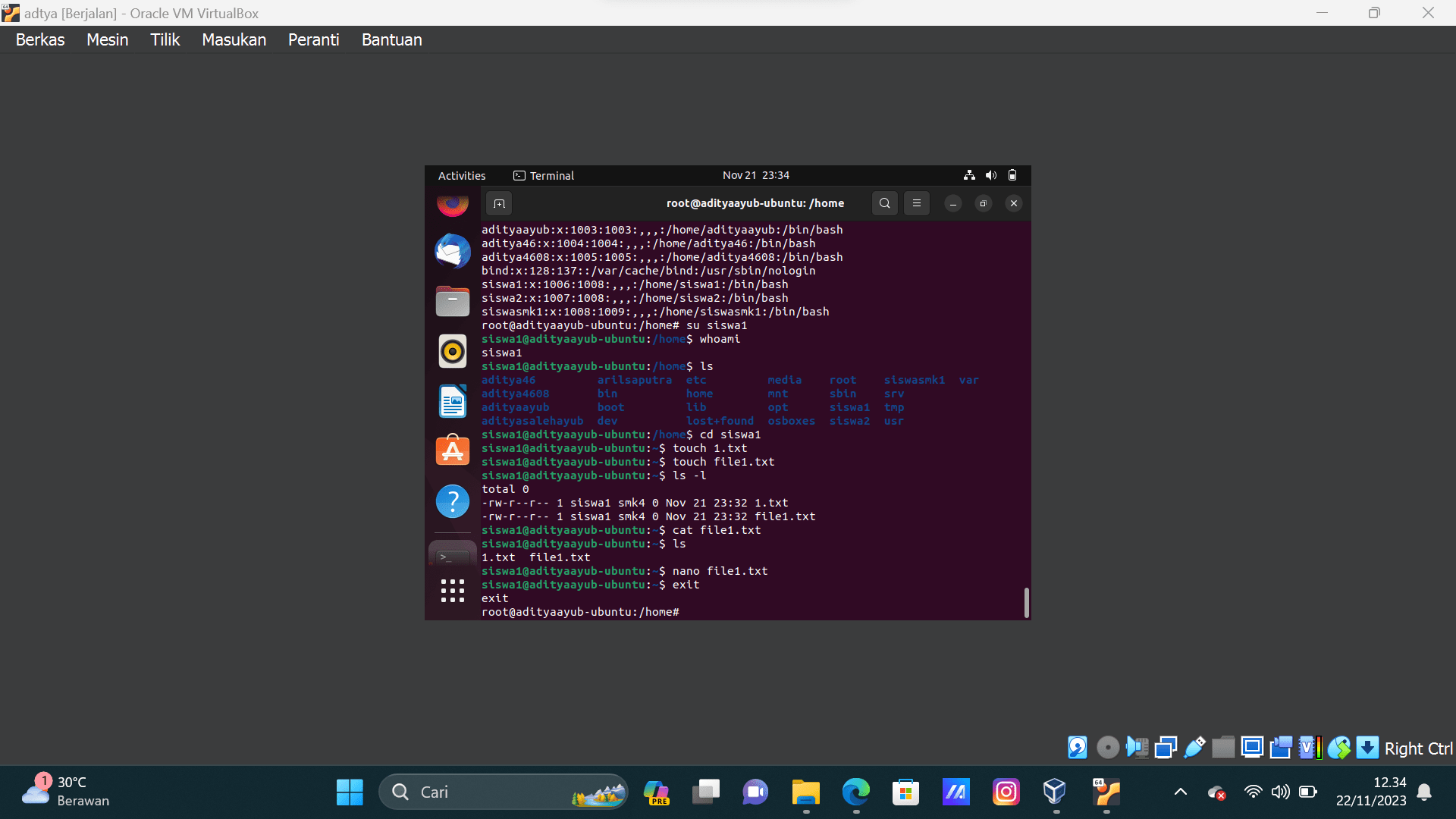Open the Teams chat taskbar icon
Screen dimensions: 1456x819
(x=755, y=792)
